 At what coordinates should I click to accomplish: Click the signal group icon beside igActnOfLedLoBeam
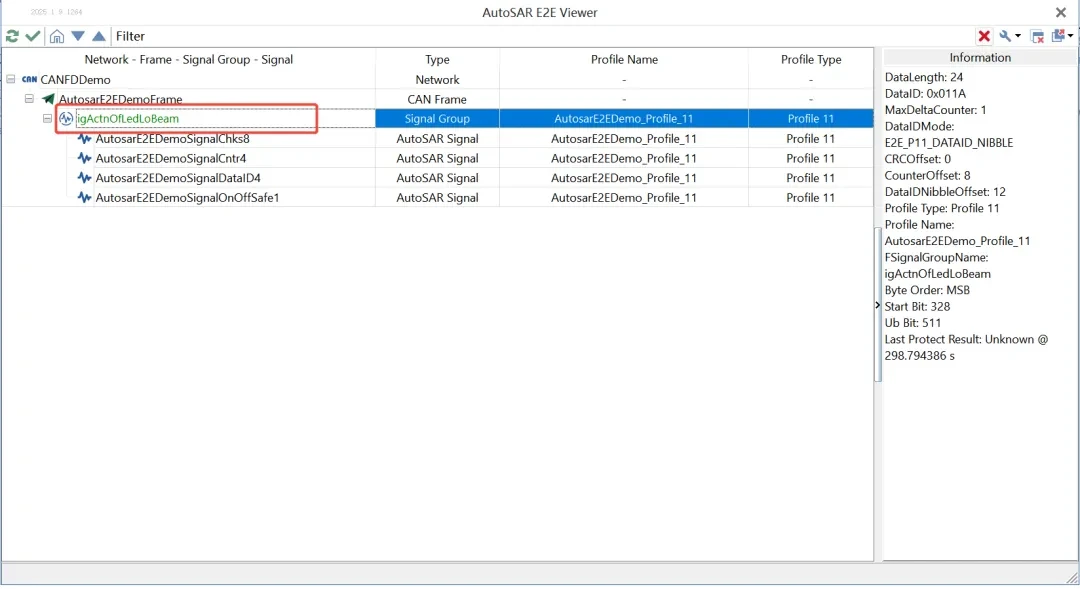(x=65, y=118)
